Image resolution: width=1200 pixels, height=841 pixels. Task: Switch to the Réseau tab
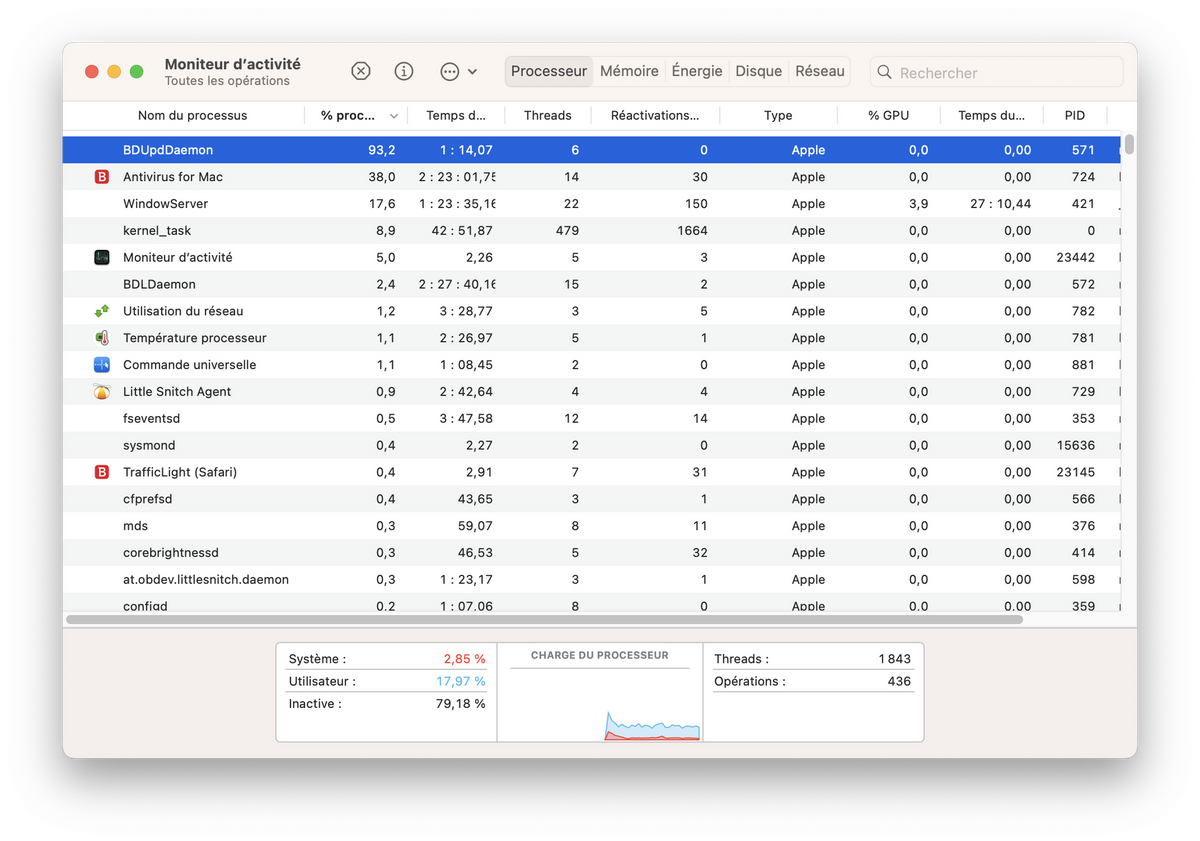pos(820,71)
